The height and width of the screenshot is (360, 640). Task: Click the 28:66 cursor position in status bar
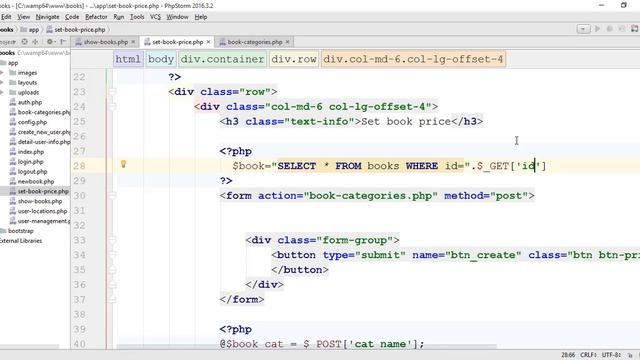click(568, 356)
